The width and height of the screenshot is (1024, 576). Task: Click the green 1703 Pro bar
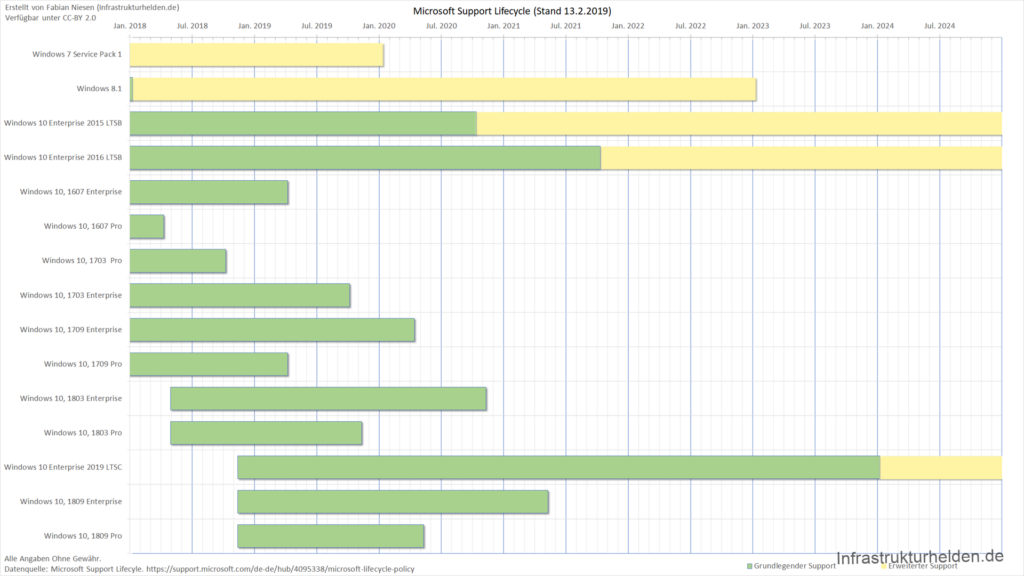coord(178,261)
